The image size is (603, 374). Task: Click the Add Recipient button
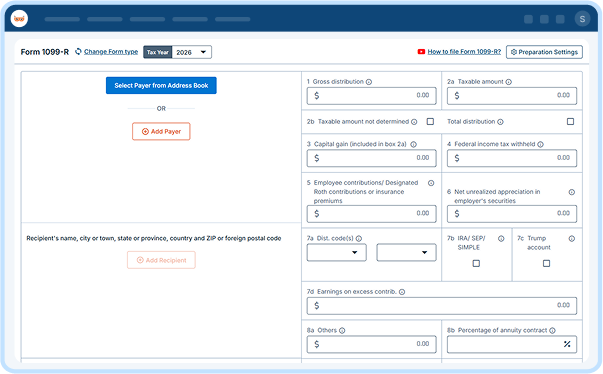pos(161,260)
